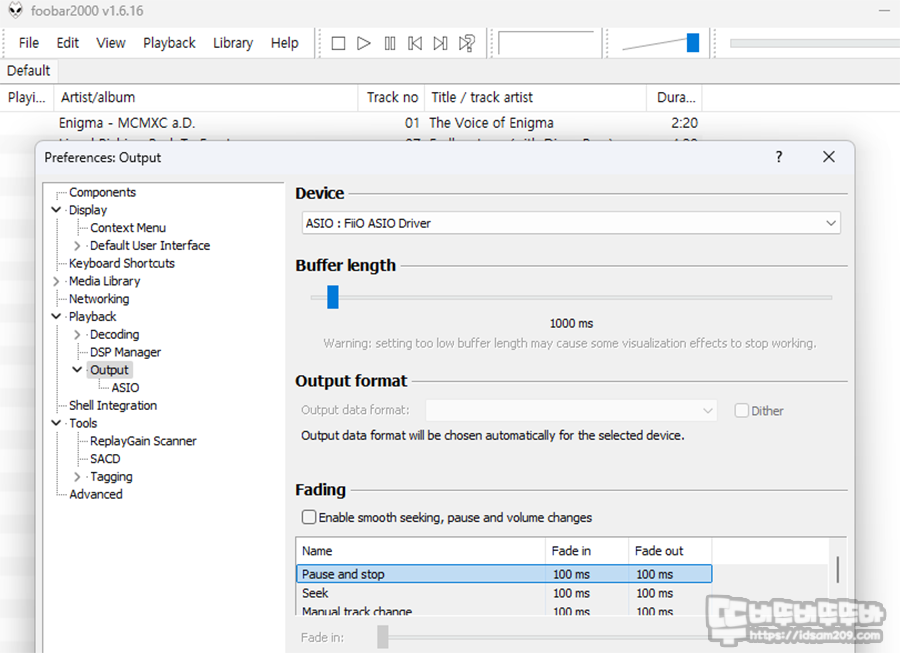The width and height of the screenshot is (900, 653).
Task: Expand the Tagging tree node
Action: (77, 477)
